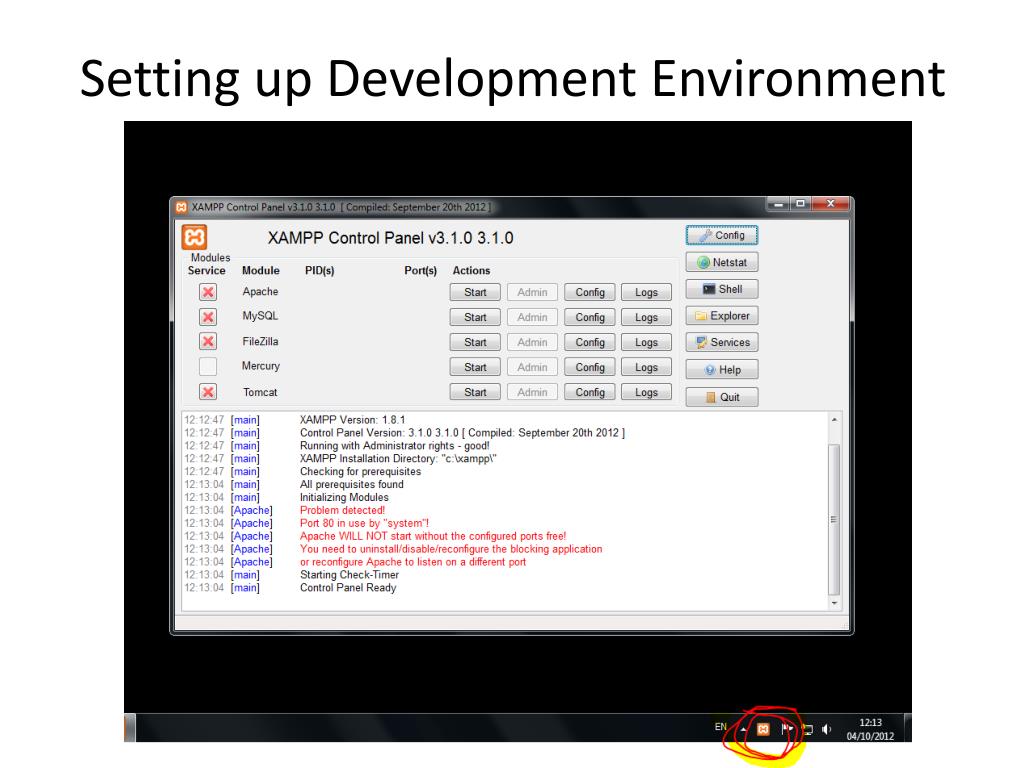Click the 'Port 80 in use by "system"!' log line
This screenshot has width=1024, height=768.
tap(364, 523)
